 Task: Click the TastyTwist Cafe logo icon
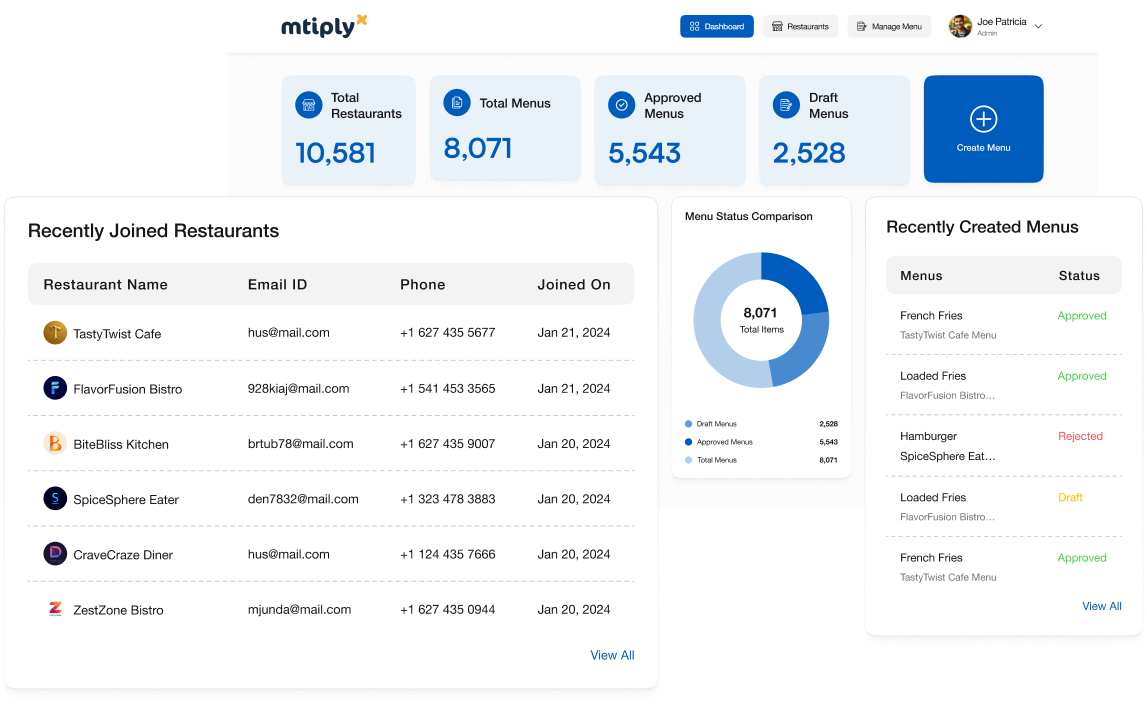coord(55,333)
